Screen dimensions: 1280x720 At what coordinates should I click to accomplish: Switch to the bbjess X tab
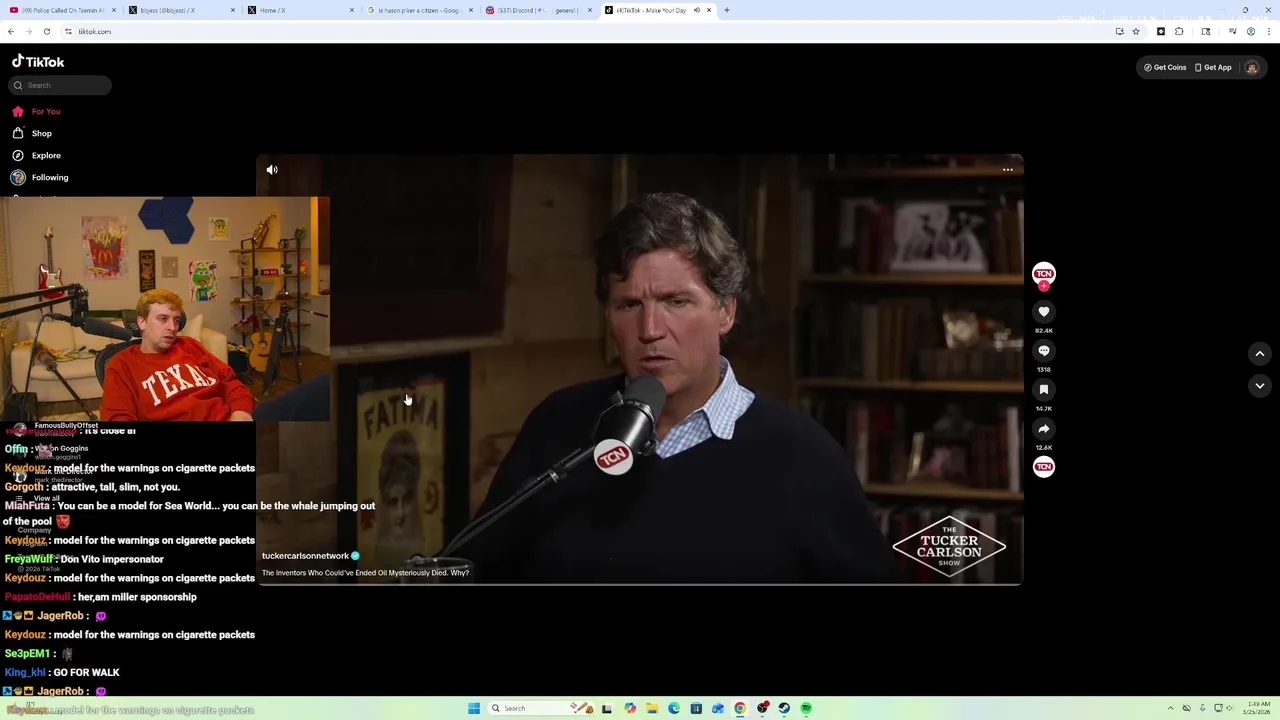tap(180, 10)
